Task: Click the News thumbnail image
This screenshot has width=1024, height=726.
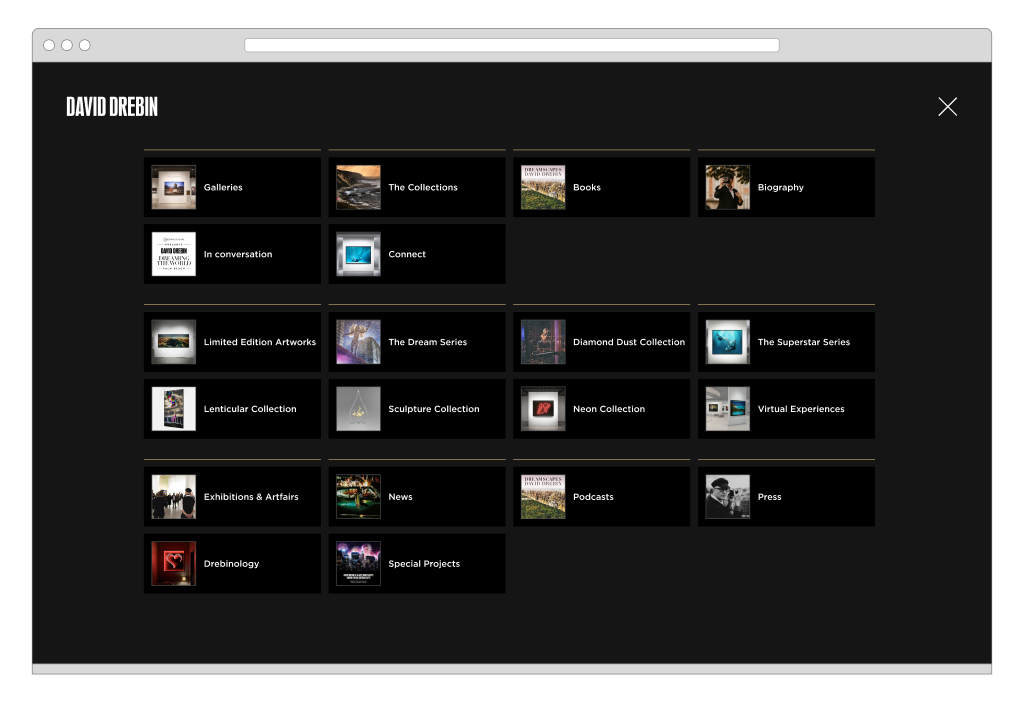Action: pos(359,497)
